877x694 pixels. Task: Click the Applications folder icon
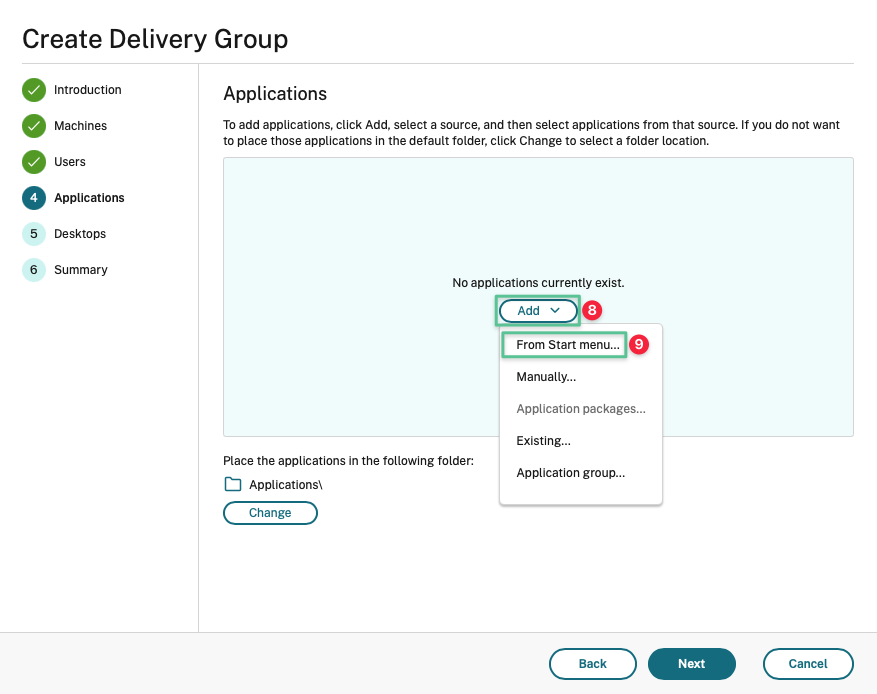(233, 484)
